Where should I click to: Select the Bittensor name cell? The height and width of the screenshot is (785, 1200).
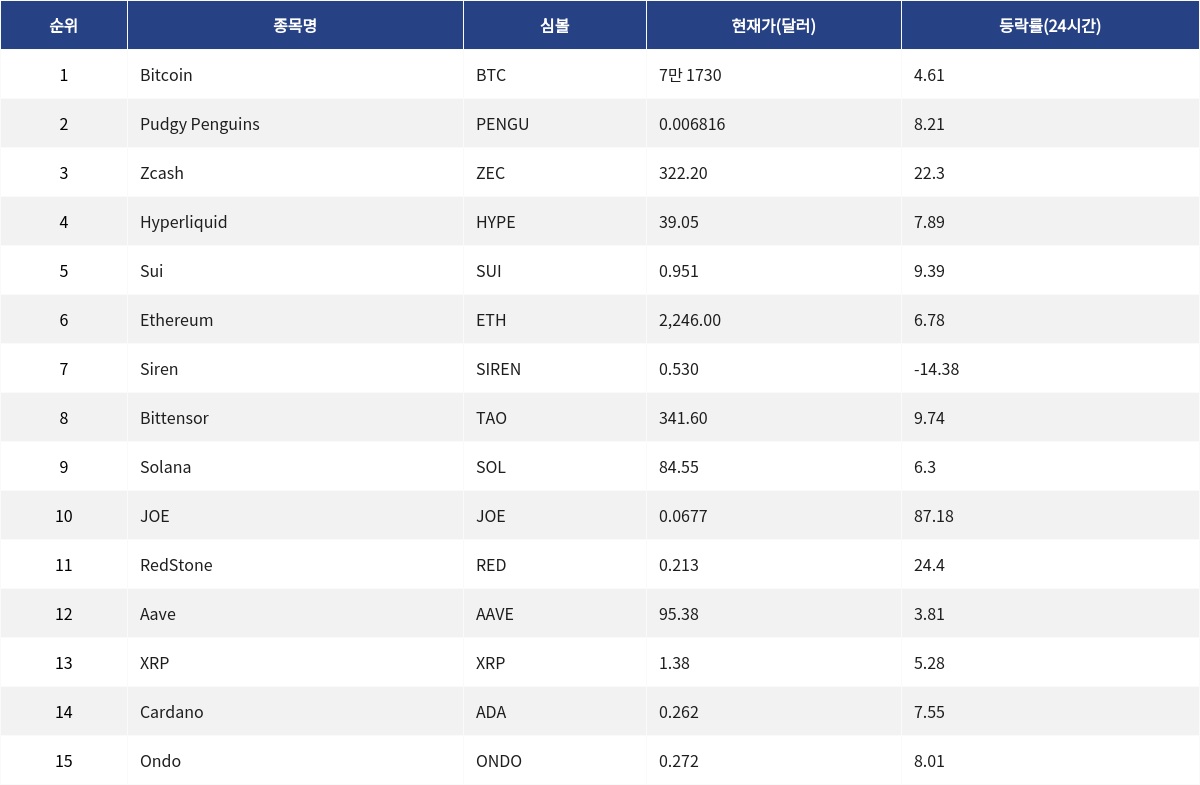click(x=174, y=418)
